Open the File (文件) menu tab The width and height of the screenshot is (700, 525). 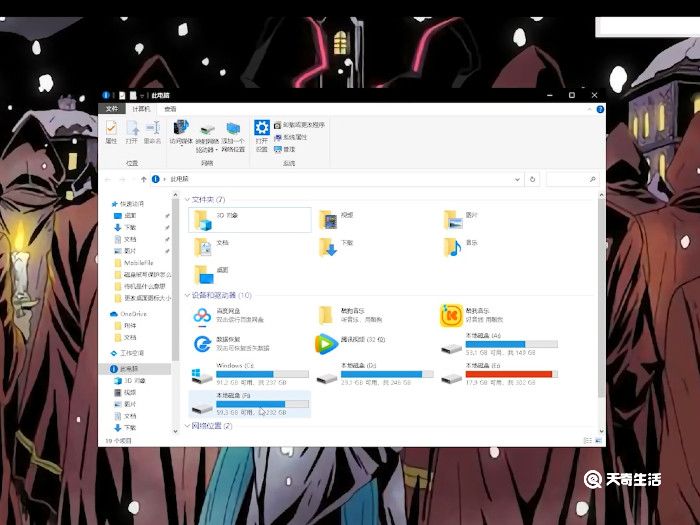click(x=112, y=108)
